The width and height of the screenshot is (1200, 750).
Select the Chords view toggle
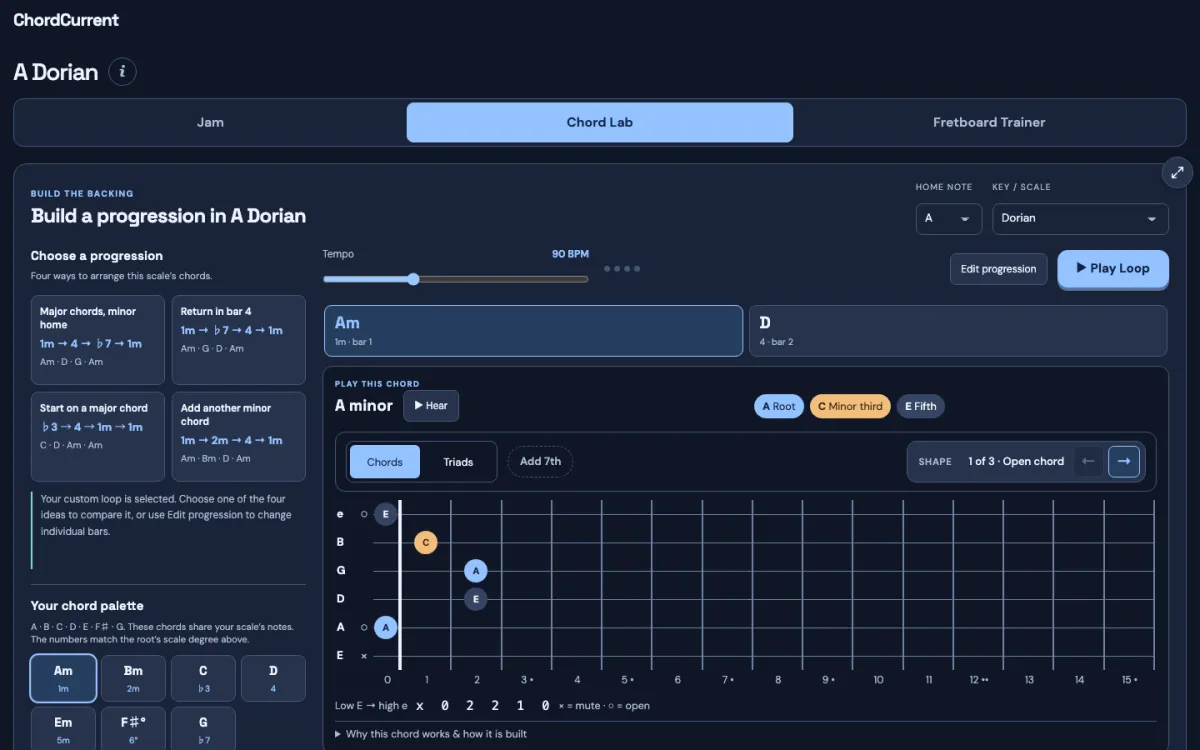click(385, 462)
